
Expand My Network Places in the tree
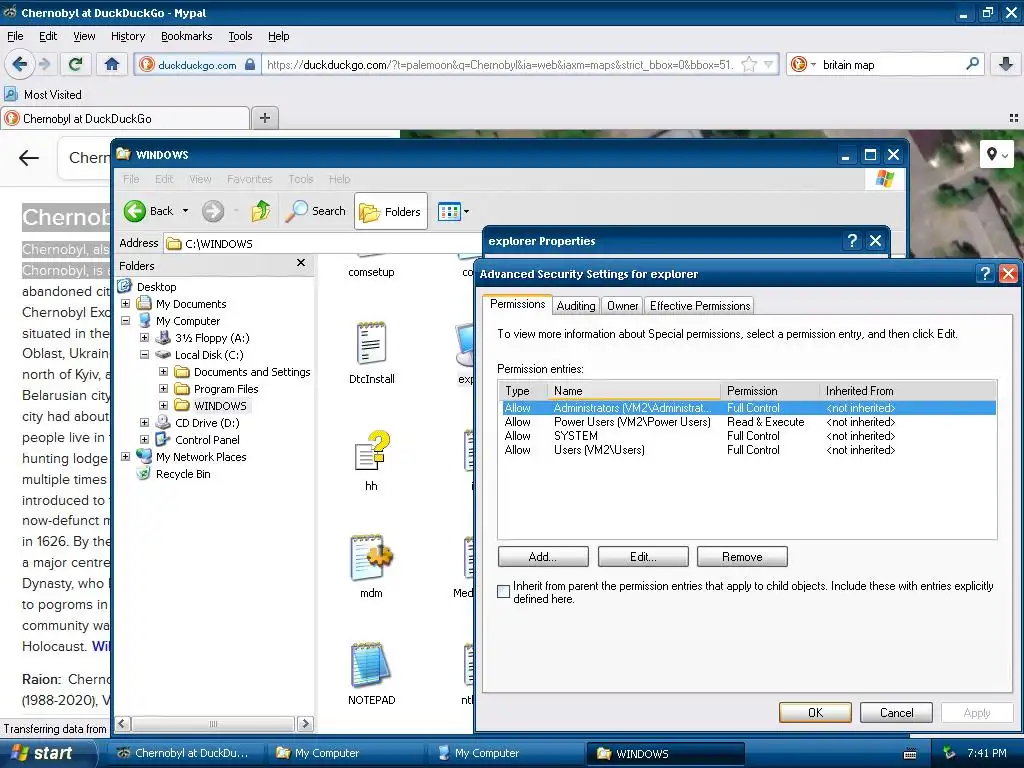(125, 456)
